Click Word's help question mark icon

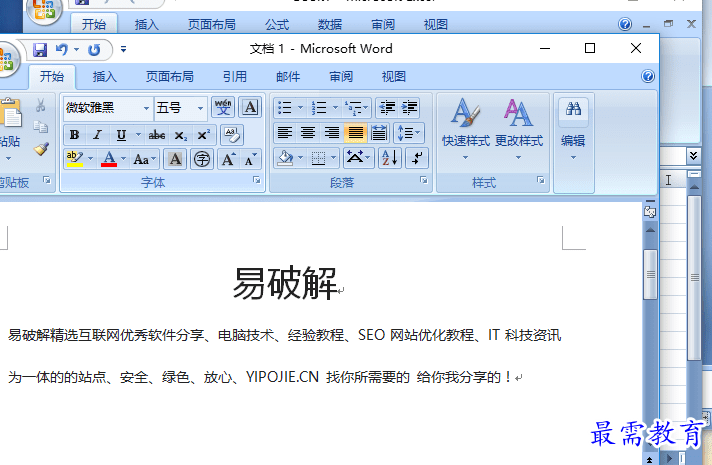(x=648, y=76)
